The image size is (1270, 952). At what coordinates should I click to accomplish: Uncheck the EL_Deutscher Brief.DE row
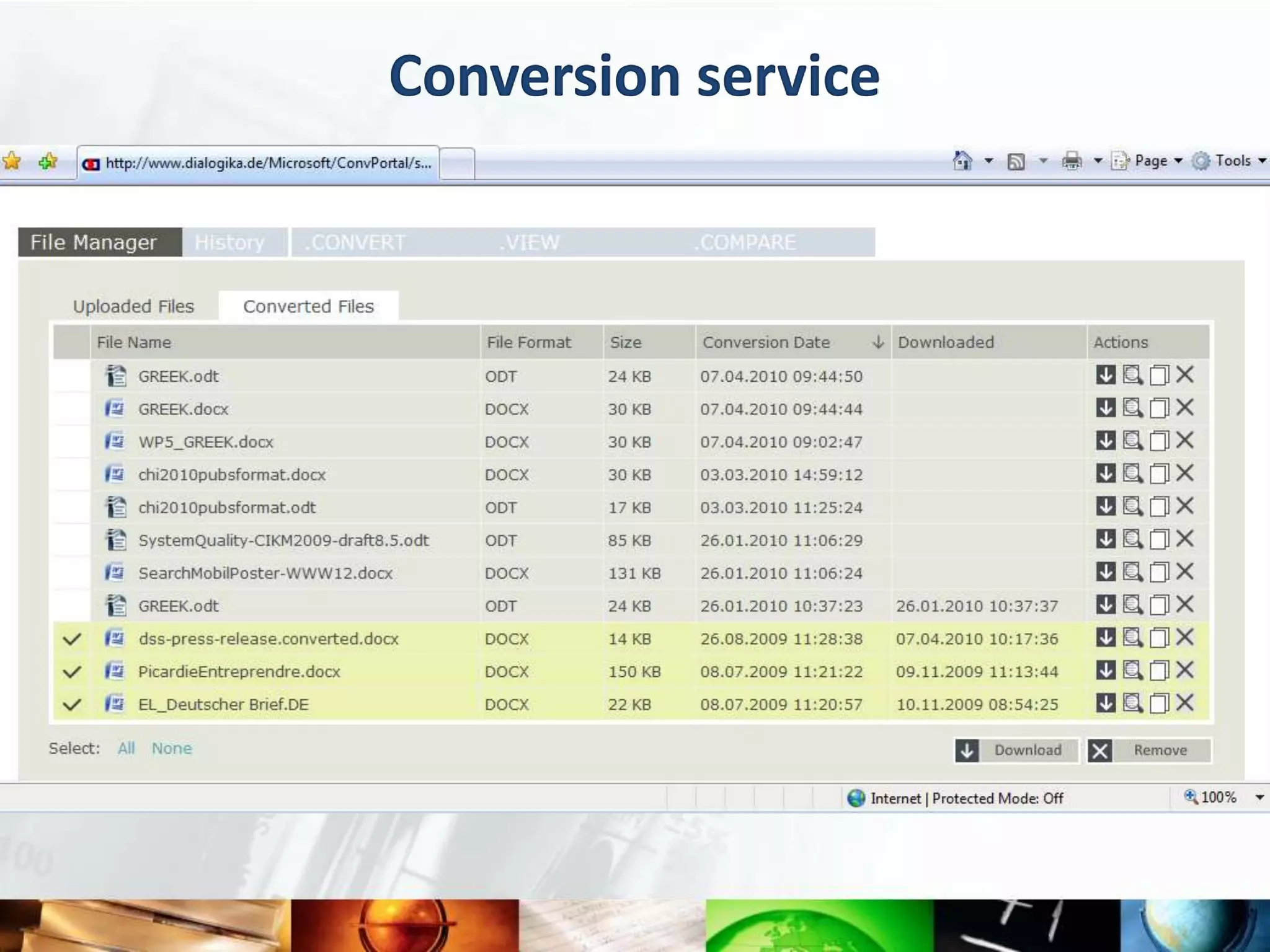[72, 705]
